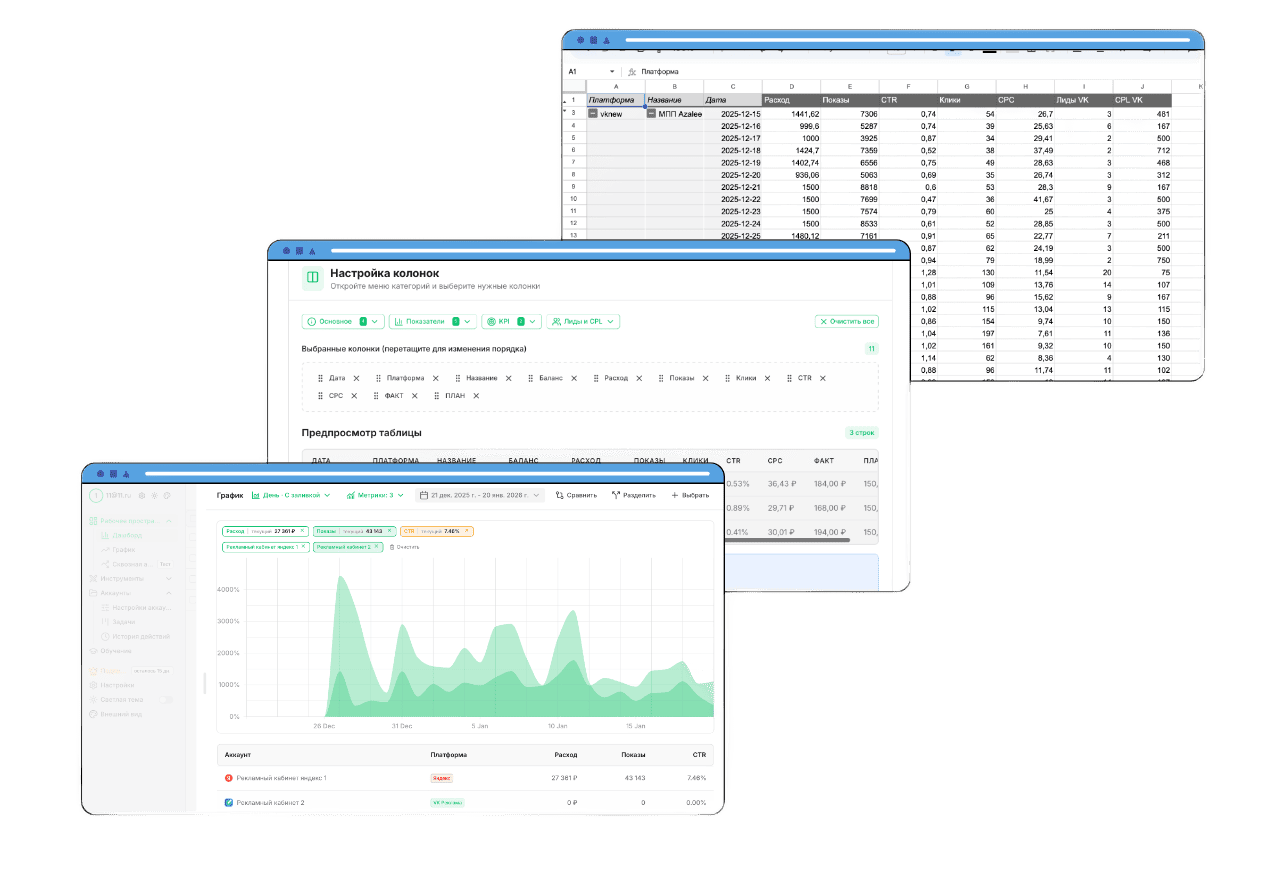
Task: Open the Основное columns dropdown
Action: click(x=343, y=321)
